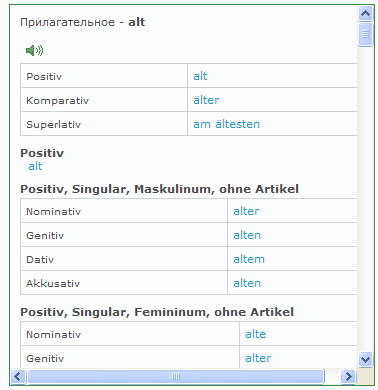Click the horizontal scrollbar right arrow
Viewport: 378px width, 390px height.
point(348,377)
